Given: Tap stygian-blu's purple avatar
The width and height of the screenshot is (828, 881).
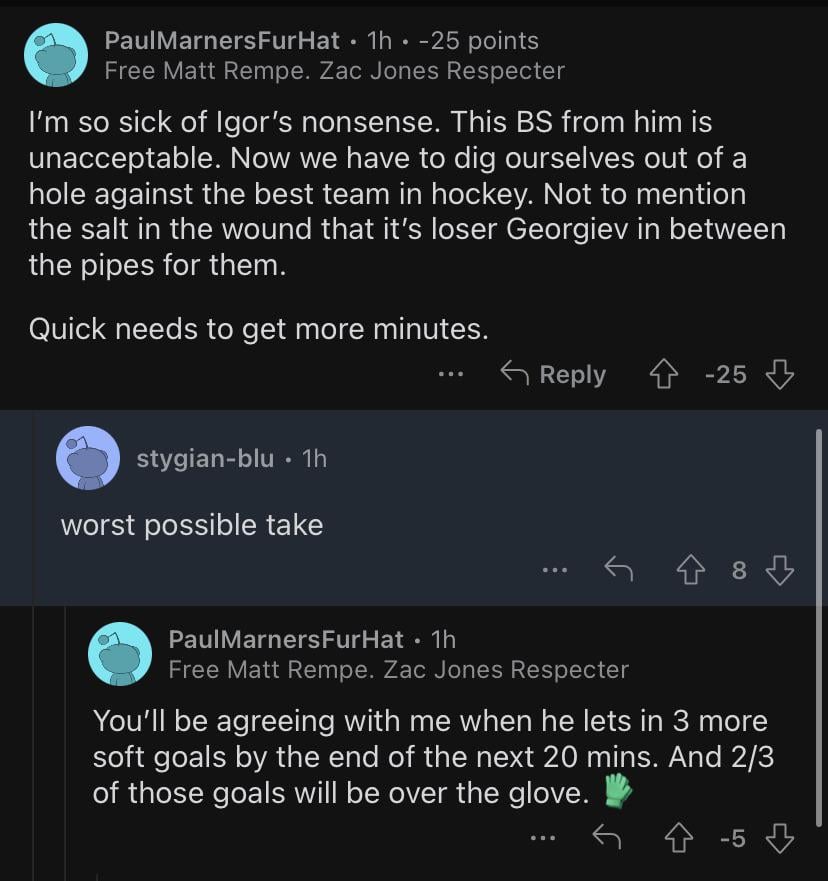Looking at the screenshot, I should (88, 458).
